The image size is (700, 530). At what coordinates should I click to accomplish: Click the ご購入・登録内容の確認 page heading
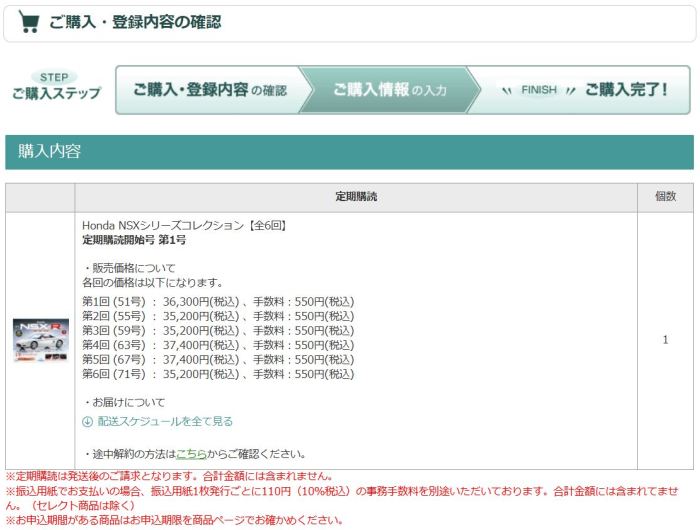coord(135,21)
